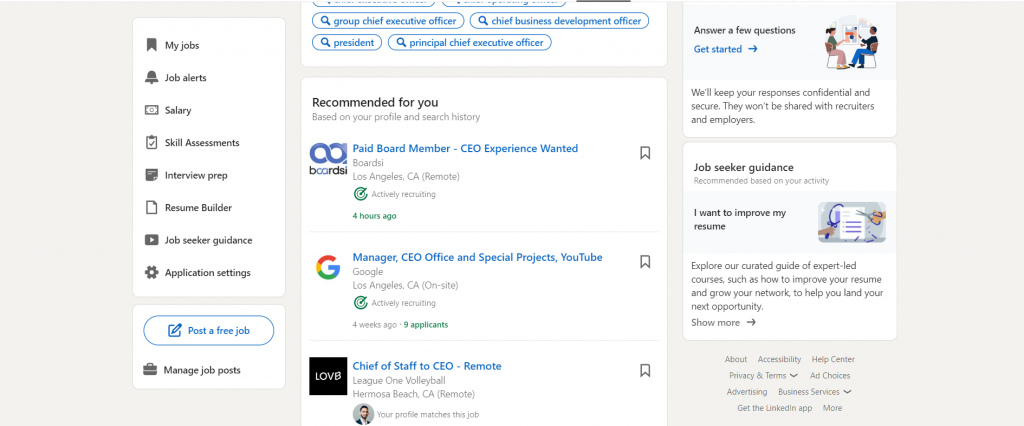Screen dimensions: 1024x426
Task: Click the arrow next to Get started
Action: 753,49
